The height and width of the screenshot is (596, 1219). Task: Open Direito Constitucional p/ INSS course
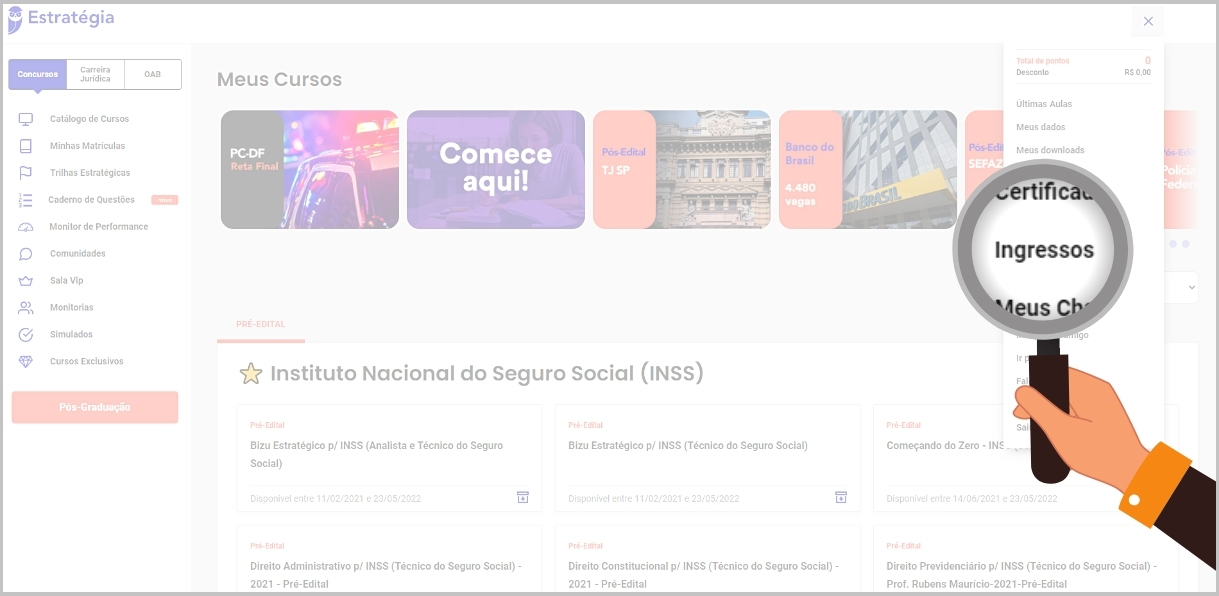pyautogui.click(x=707, y=560)
